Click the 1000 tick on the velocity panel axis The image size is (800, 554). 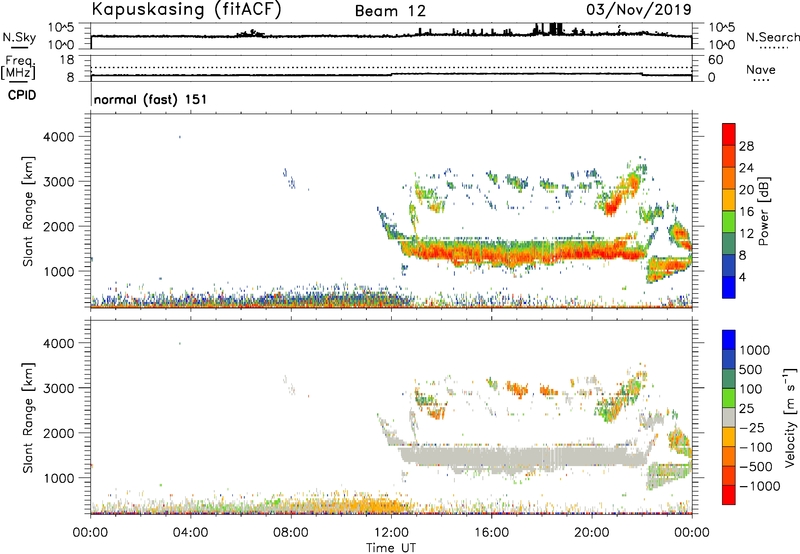[59, 478]
